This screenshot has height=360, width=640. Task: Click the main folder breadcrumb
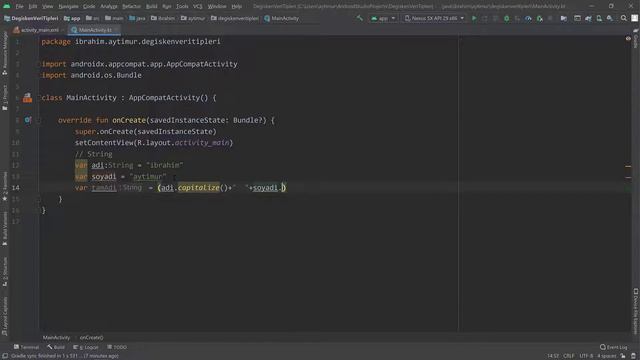click(114, 18)
